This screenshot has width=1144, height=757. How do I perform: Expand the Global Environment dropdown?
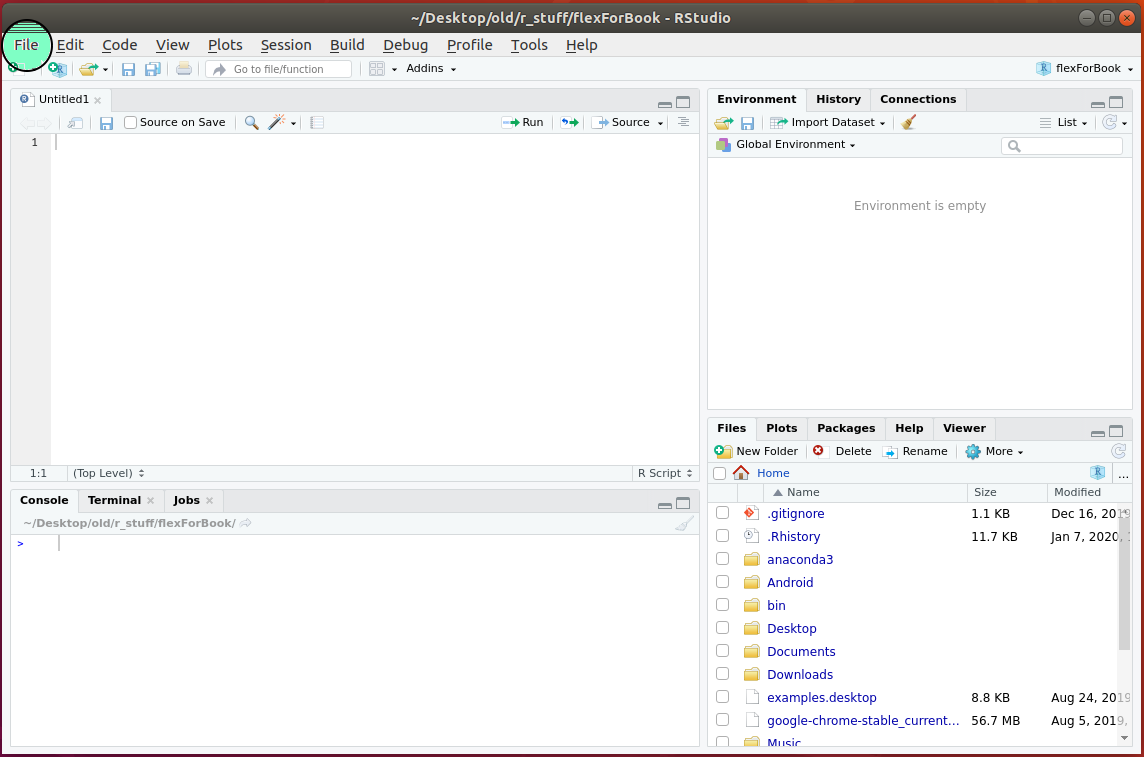(795, 145)
